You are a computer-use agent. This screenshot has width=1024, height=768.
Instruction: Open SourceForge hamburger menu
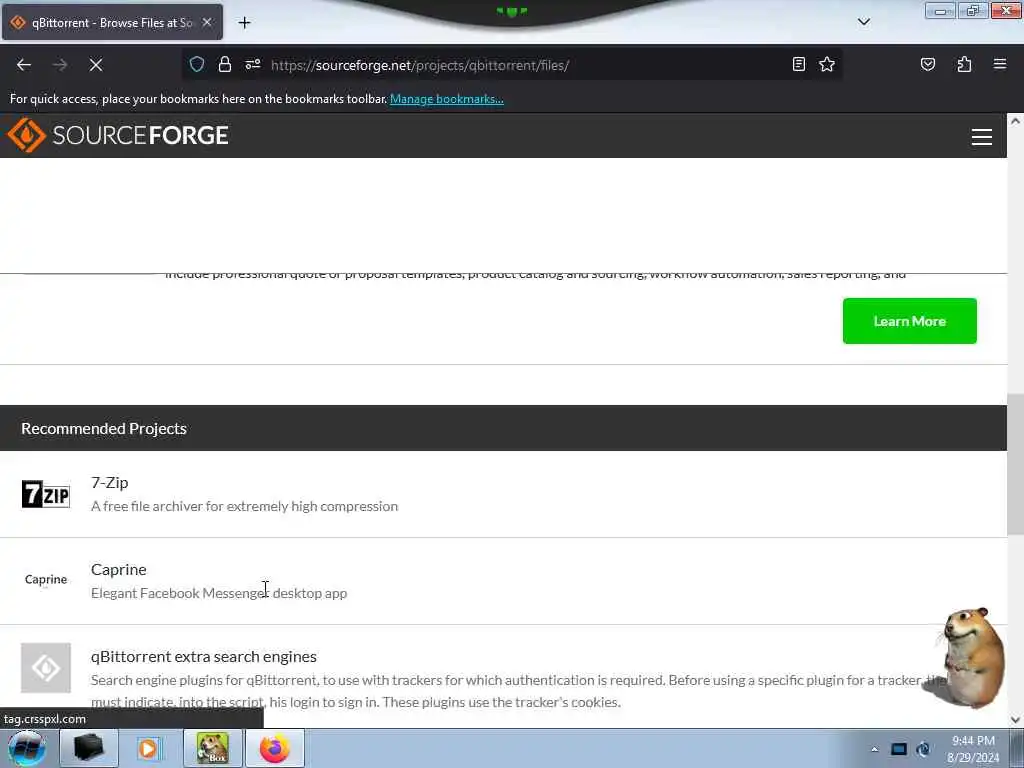pos(982,136)
